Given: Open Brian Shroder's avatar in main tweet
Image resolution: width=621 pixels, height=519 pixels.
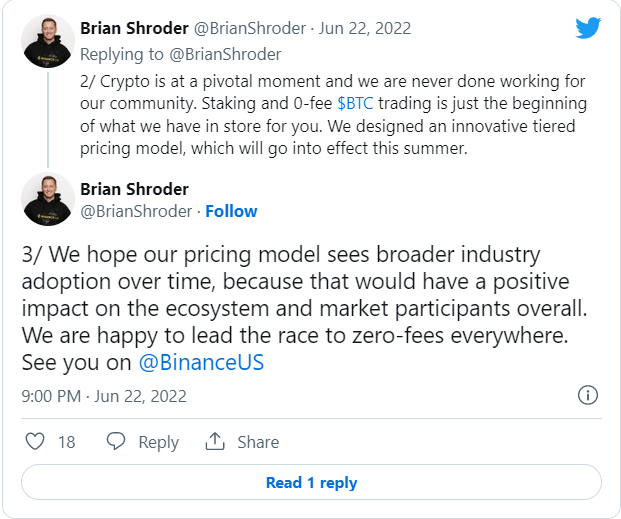Looking at the screenshot, I should click(x=48, y=199).
